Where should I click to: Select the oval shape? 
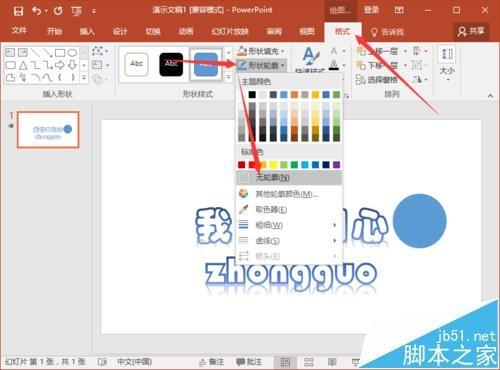click(72, 53)
